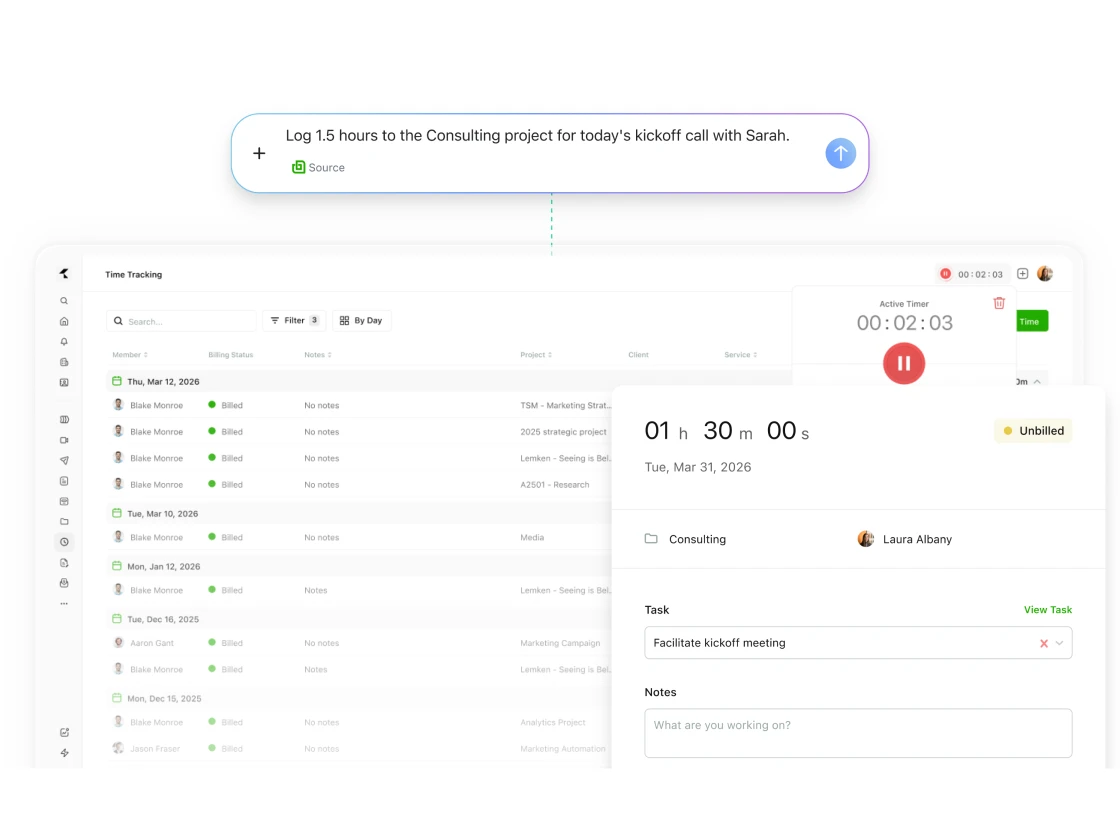Click the Consulting project folder icon
Viewport: 1120px width, 840px height.
tap(651, 539)
